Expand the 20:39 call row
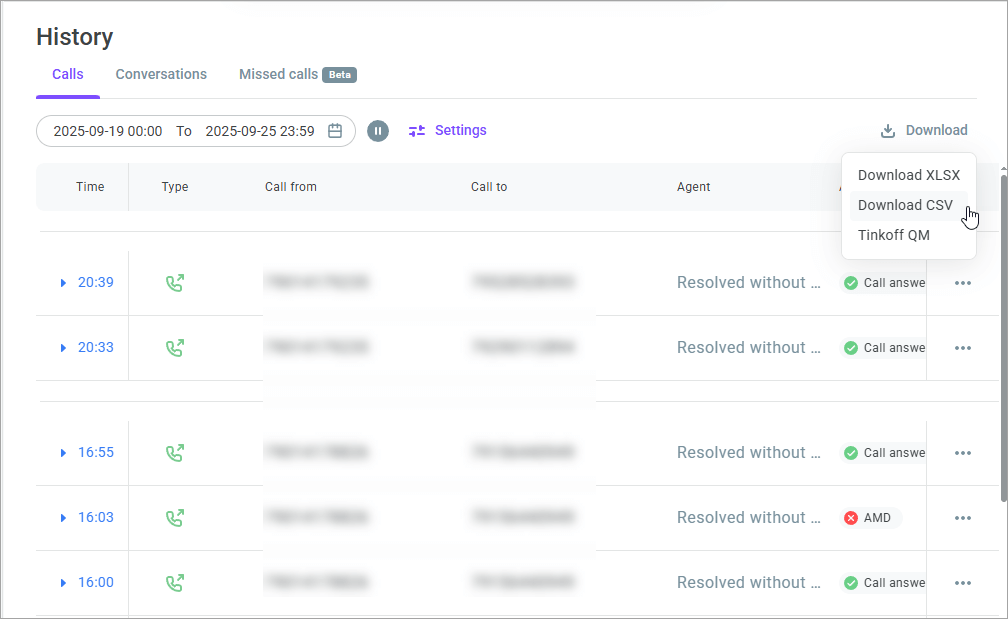This screenshot has width=1008, height=619. (64, 283)
